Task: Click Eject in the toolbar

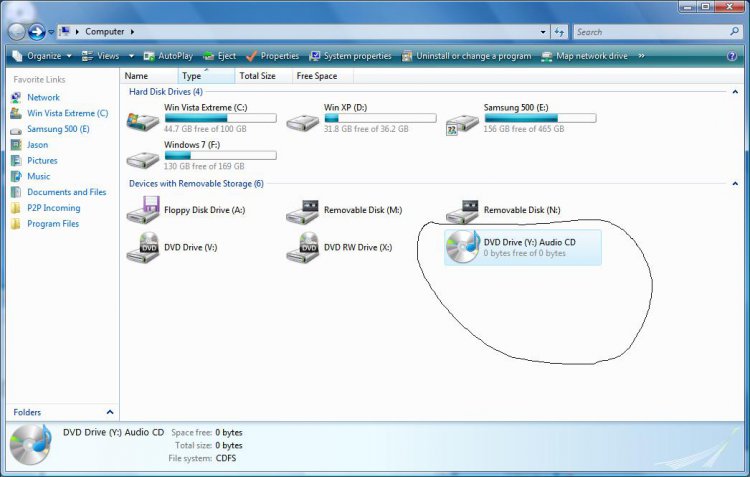Action: tap(220, 56)
